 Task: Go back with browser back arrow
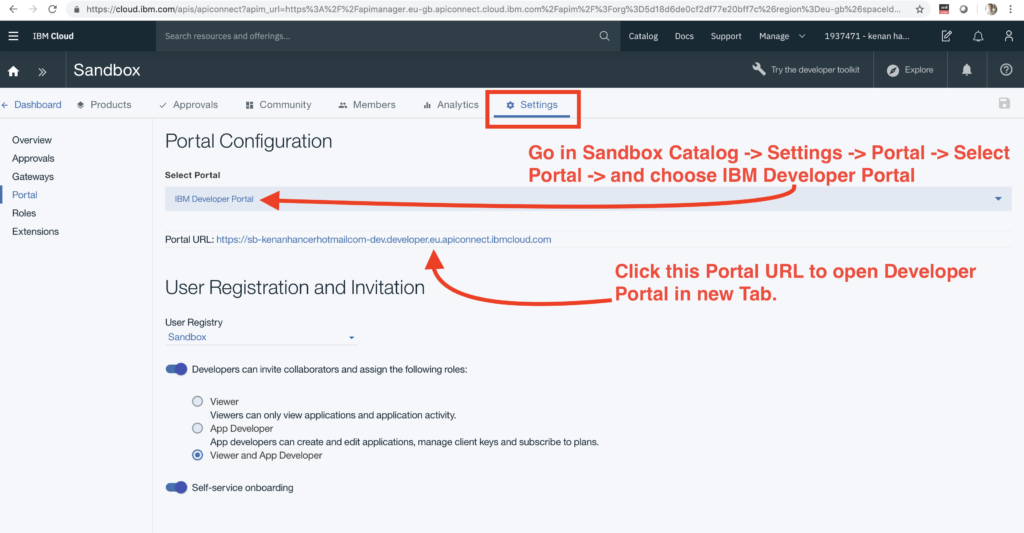click(12, 9)
